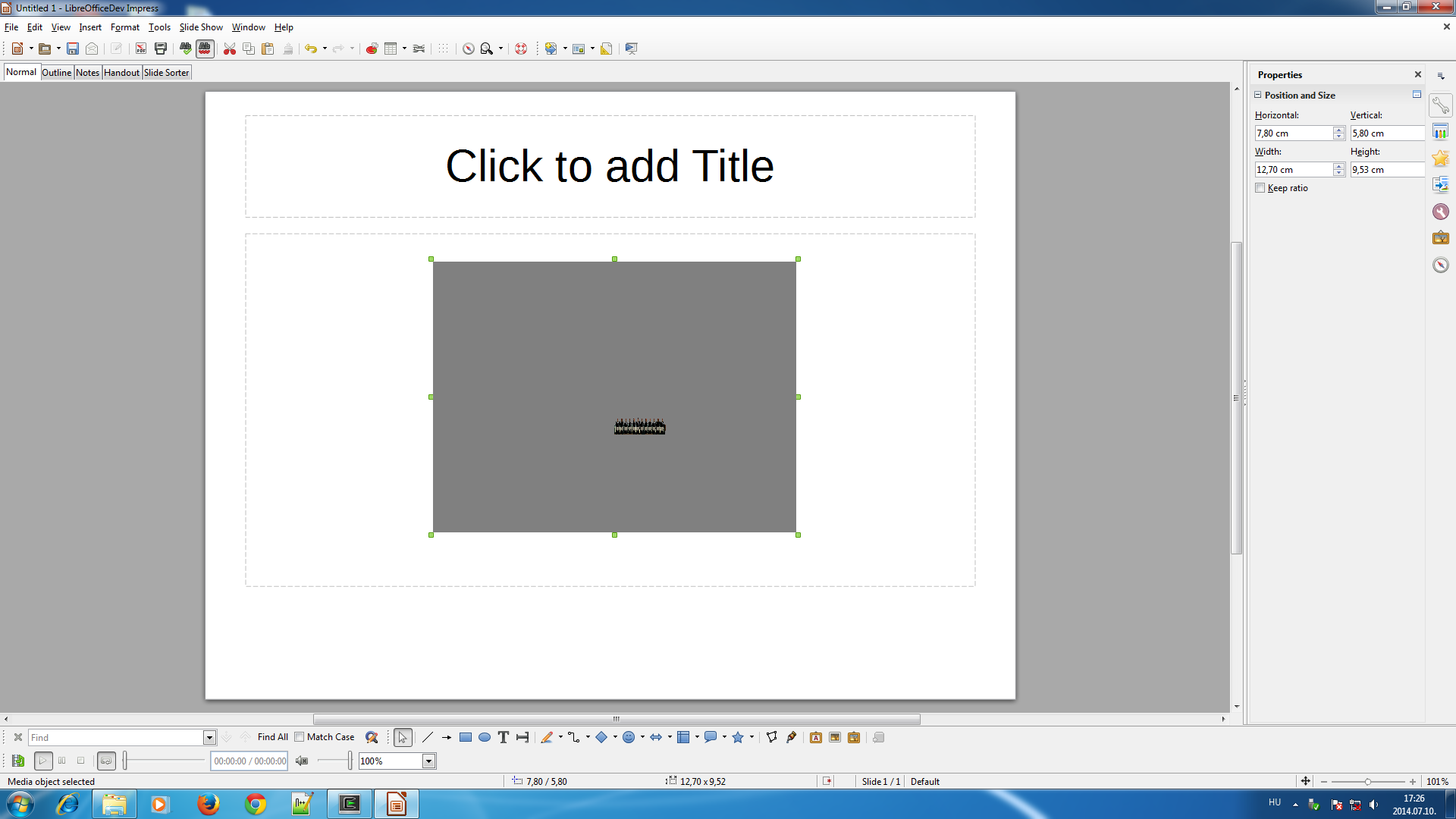This screenshot has width=1456, height=819.
Task: Select the Ellipse drawing tool
Action: (485, 737)
